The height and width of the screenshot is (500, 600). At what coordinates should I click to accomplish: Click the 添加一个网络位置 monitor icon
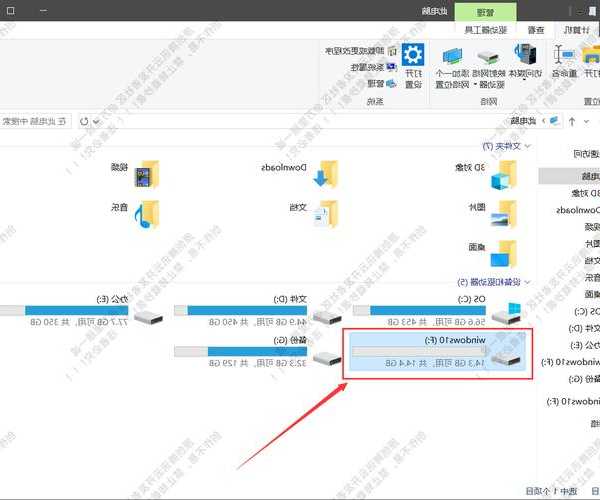[x=452, y=56]
